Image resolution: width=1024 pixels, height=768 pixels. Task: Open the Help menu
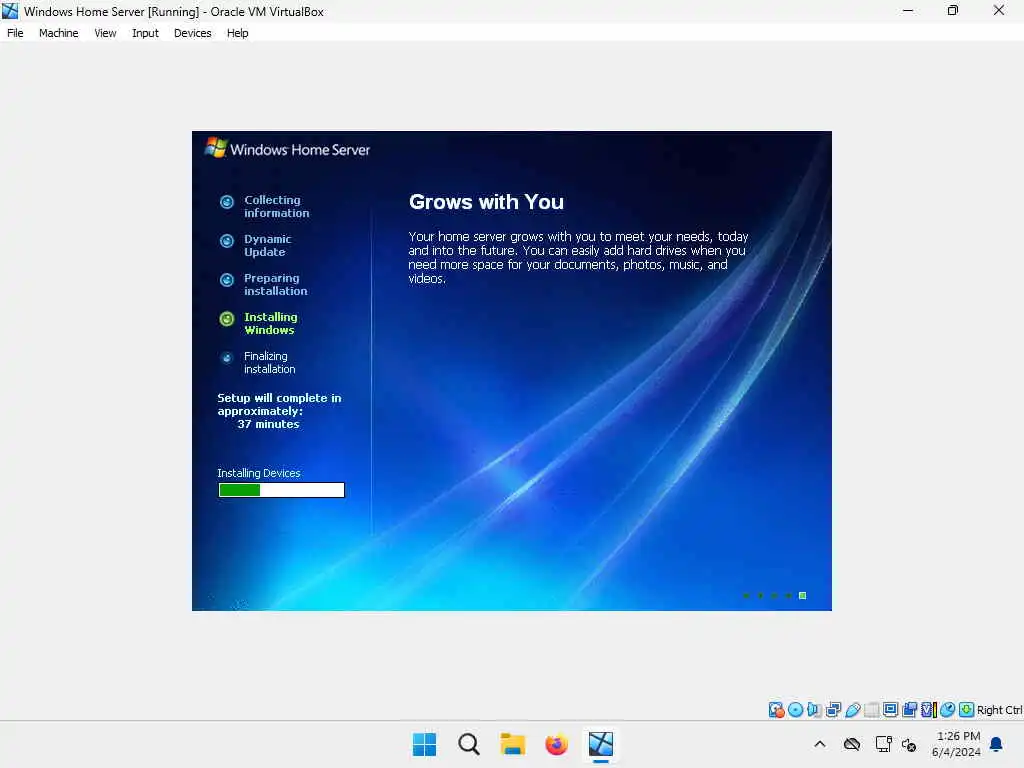pyautogui.click(x=238, y=33)
